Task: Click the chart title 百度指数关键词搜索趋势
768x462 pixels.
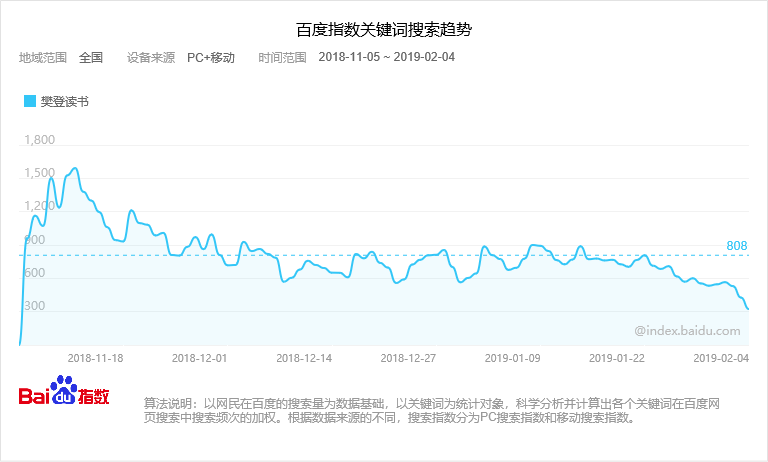Action: tap(384, 29)
